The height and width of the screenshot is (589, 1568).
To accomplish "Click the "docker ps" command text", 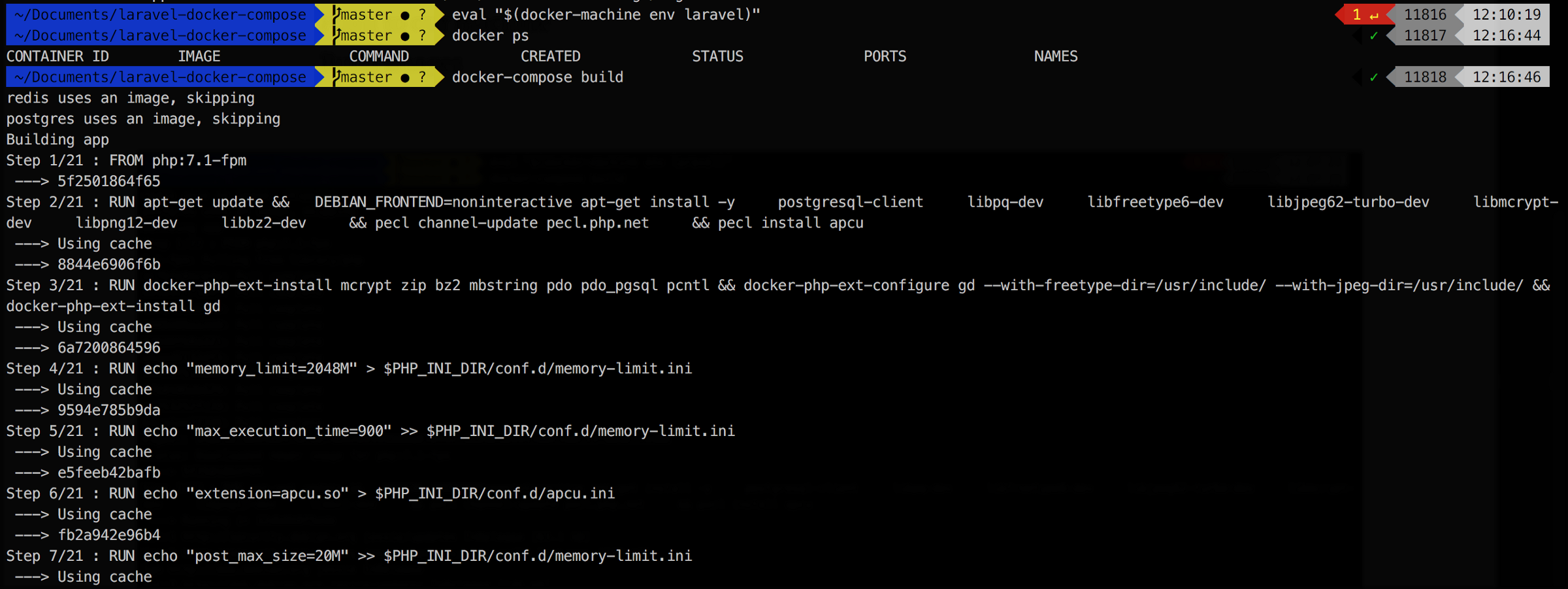I will (490, 35).
